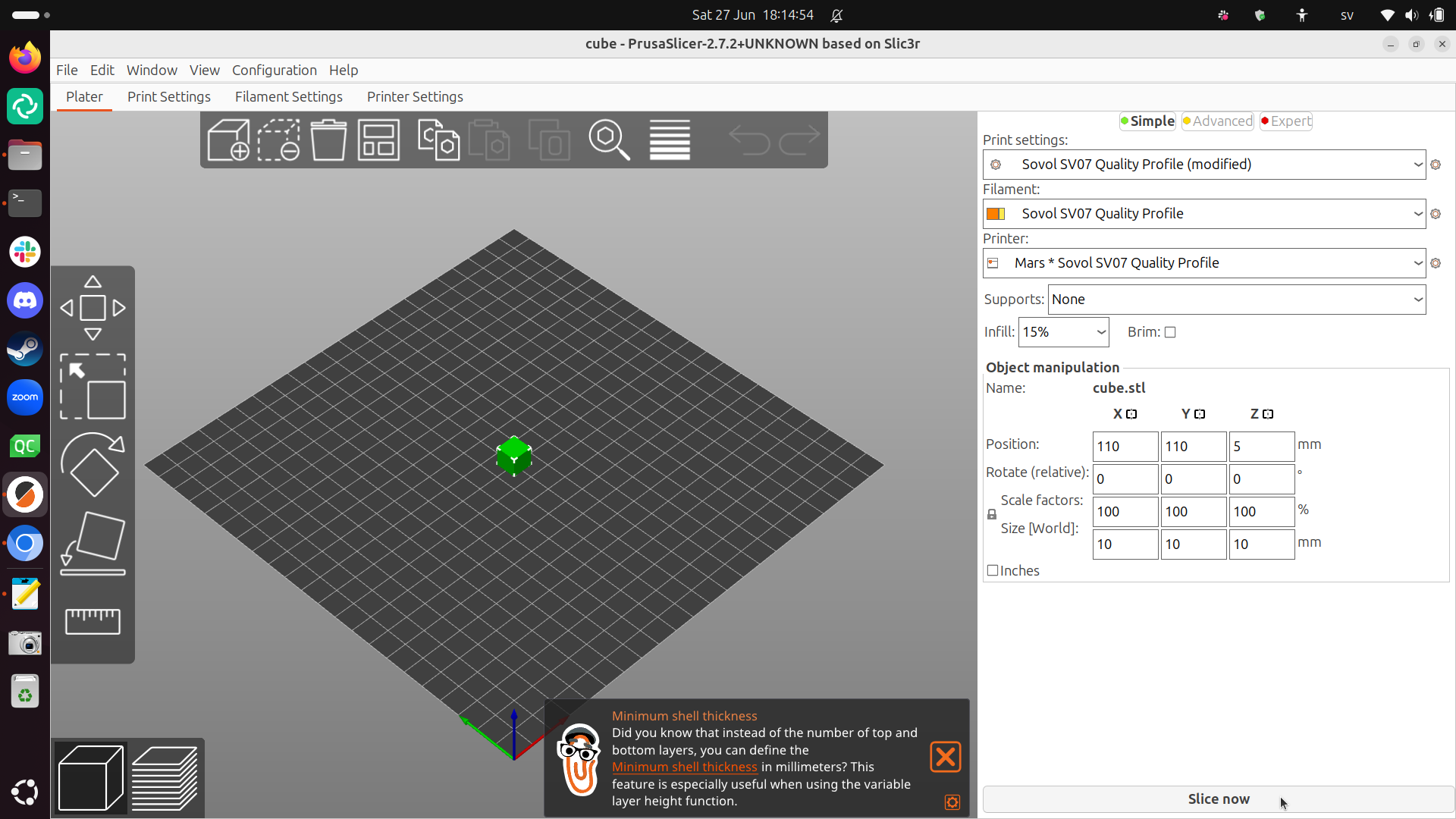The image size is (1456, 819).
Task: Click the Arrange objects icon
Action: [x=378, y=140]
